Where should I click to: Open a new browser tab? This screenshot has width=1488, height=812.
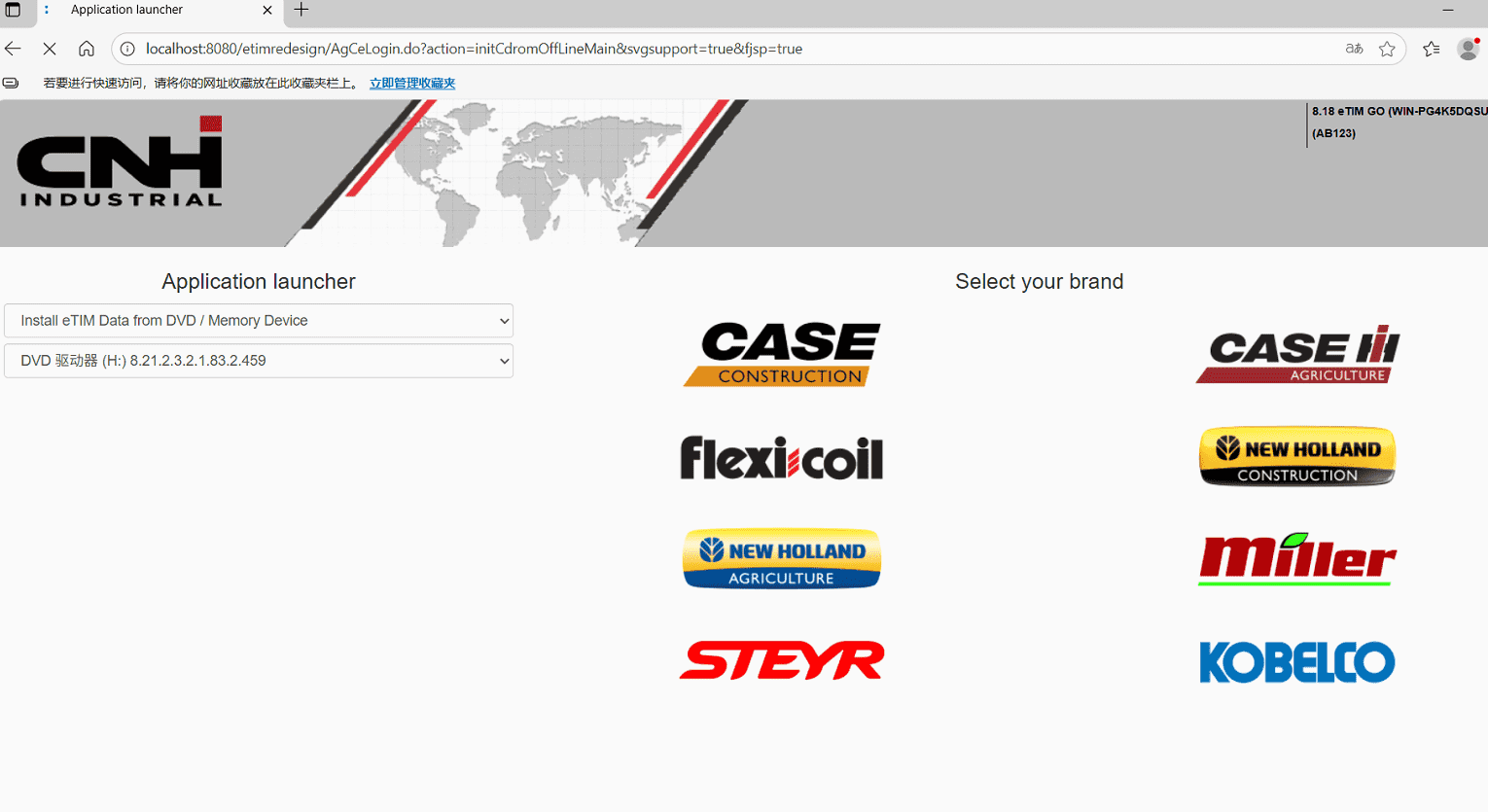(x=301, y=10)
